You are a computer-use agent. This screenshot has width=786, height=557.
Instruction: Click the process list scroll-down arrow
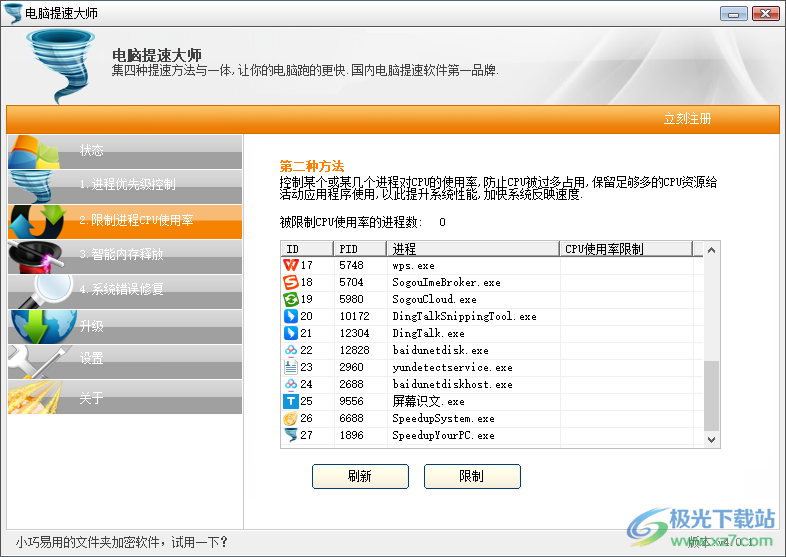pyautogui.click(x=711, y=438)
